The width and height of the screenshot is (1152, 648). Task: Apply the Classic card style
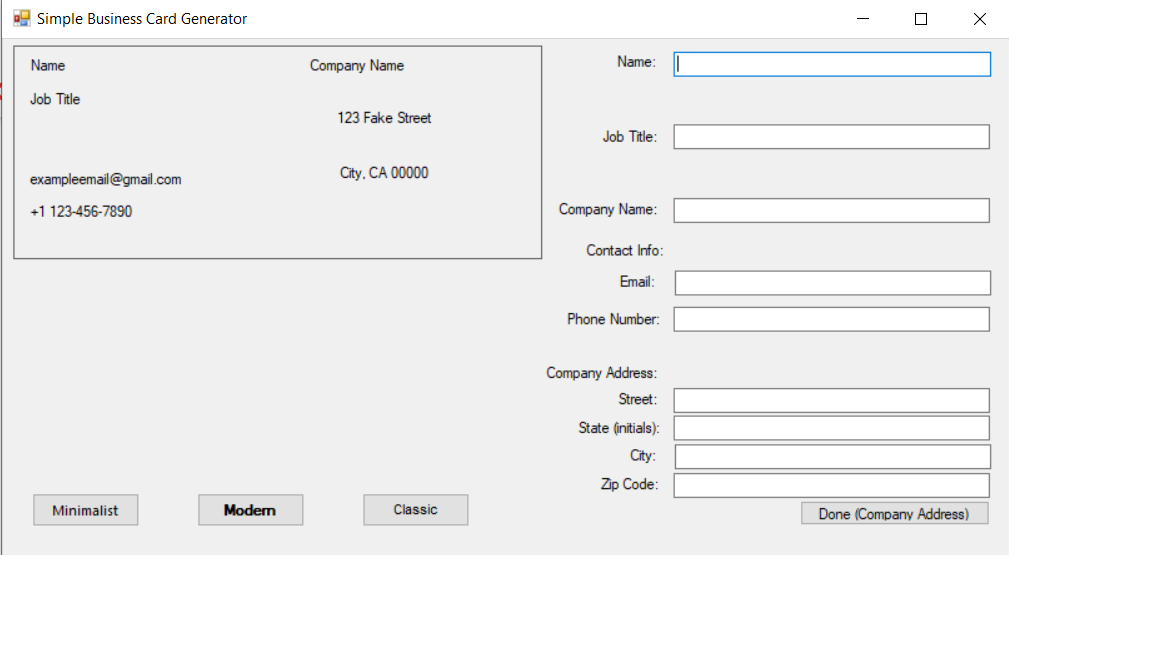(x=415, y=510)
